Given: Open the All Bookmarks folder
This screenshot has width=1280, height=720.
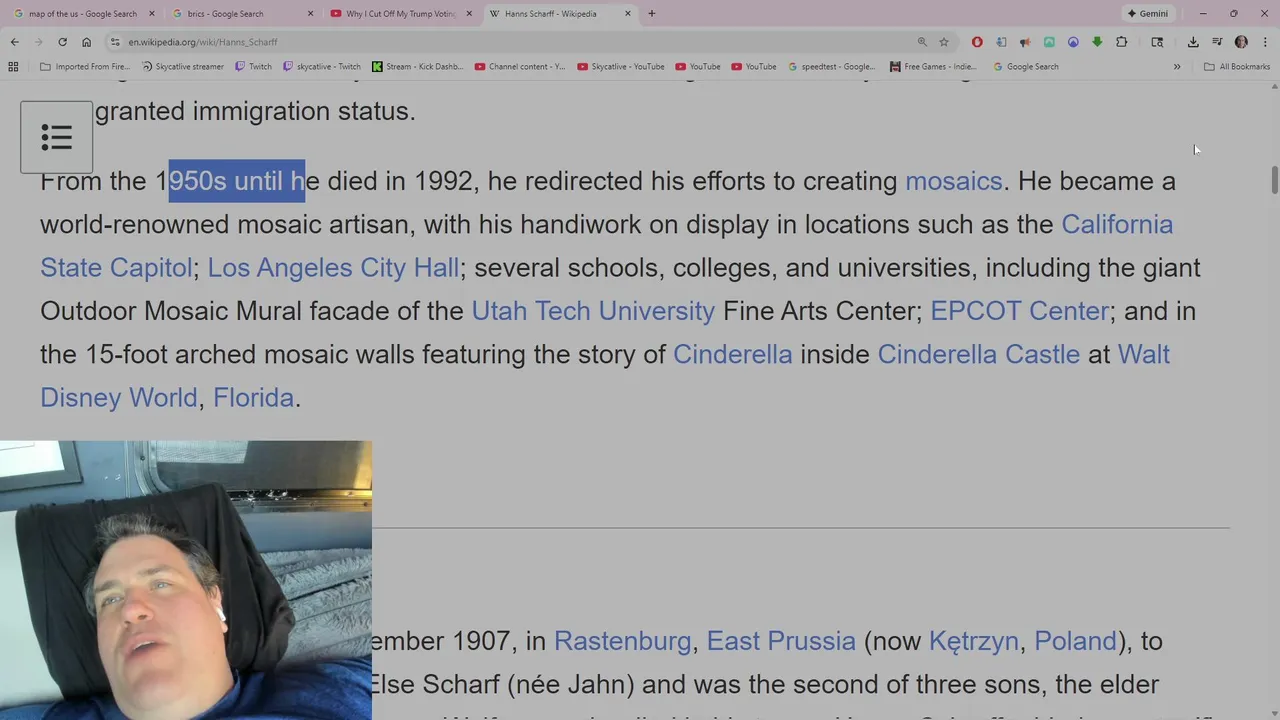Looking at the screenshot, I should point(1237,67).
